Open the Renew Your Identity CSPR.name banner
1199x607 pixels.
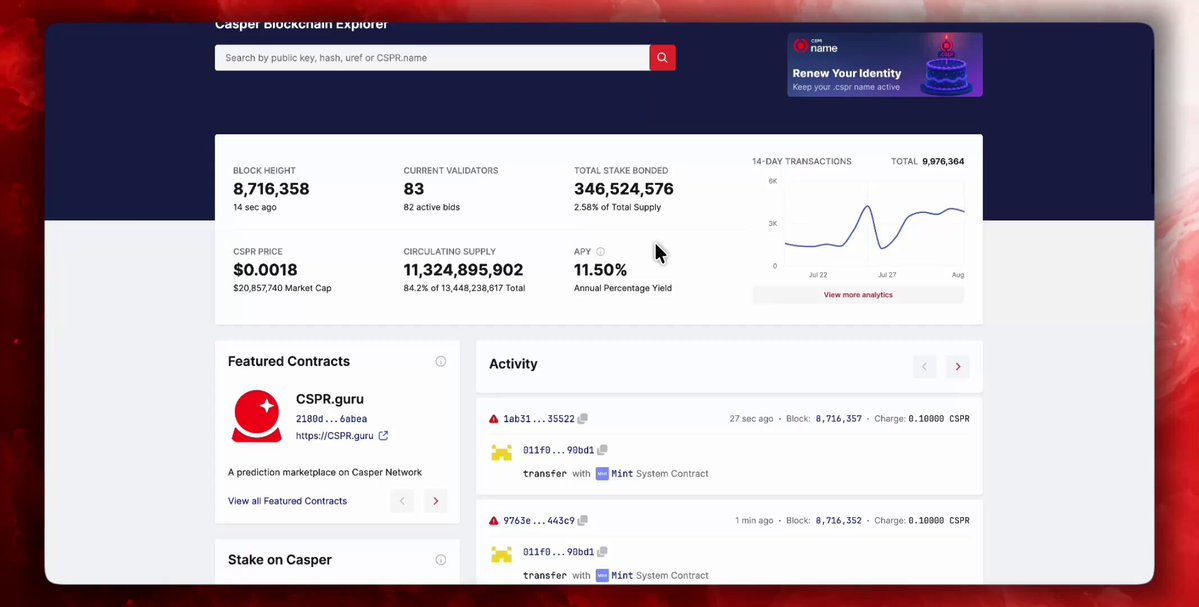click(885, 64)
